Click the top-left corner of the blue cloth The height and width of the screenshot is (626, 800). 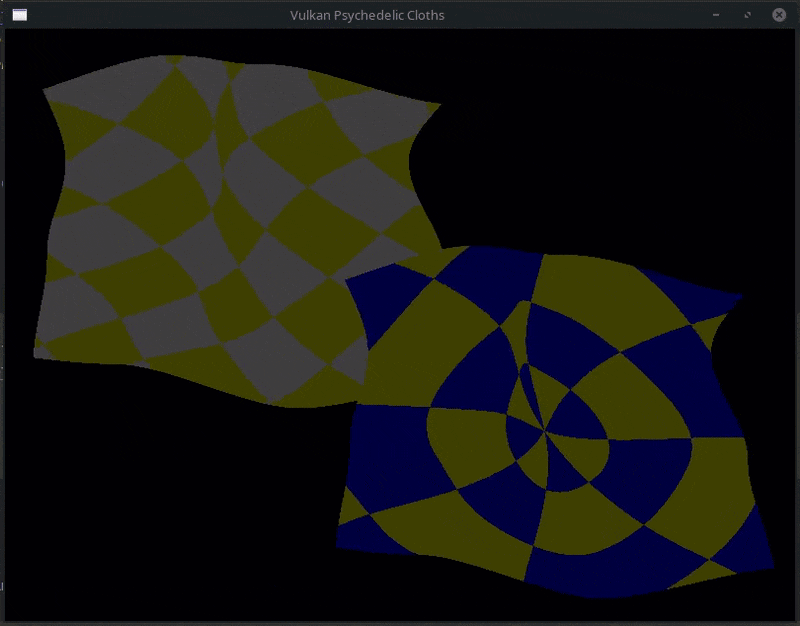(348, 282)
